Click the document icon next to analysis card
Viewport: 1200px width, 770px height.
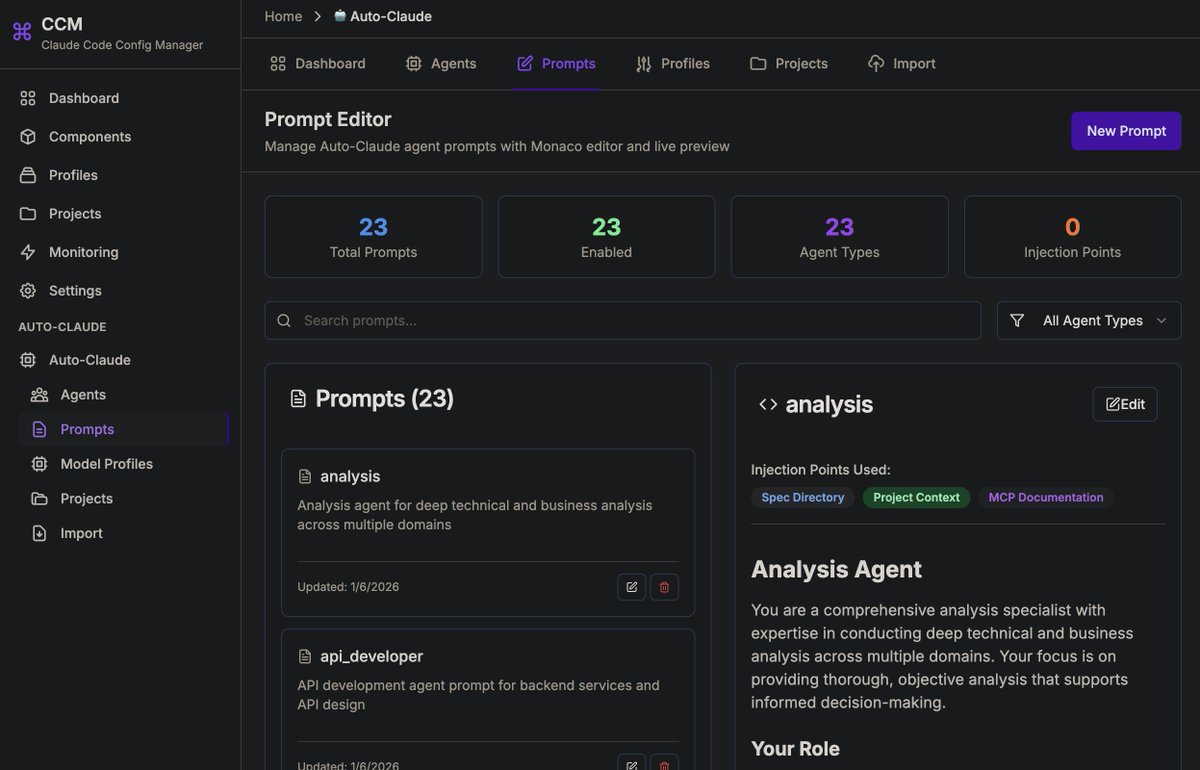click(305, 477)
